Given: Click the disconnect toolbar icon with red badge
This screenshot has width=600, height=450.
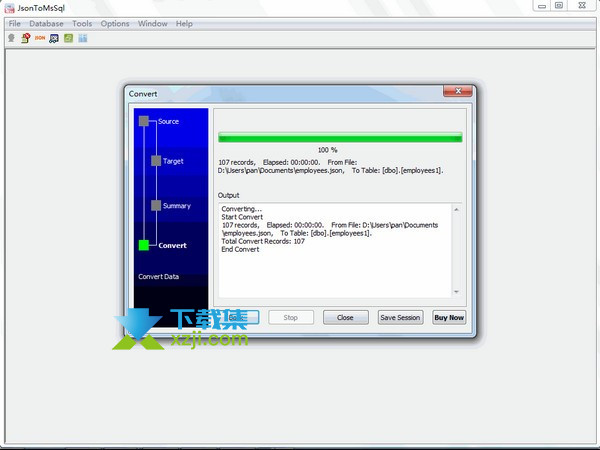Looking at the screenshot, I should (x=26, y=38).
